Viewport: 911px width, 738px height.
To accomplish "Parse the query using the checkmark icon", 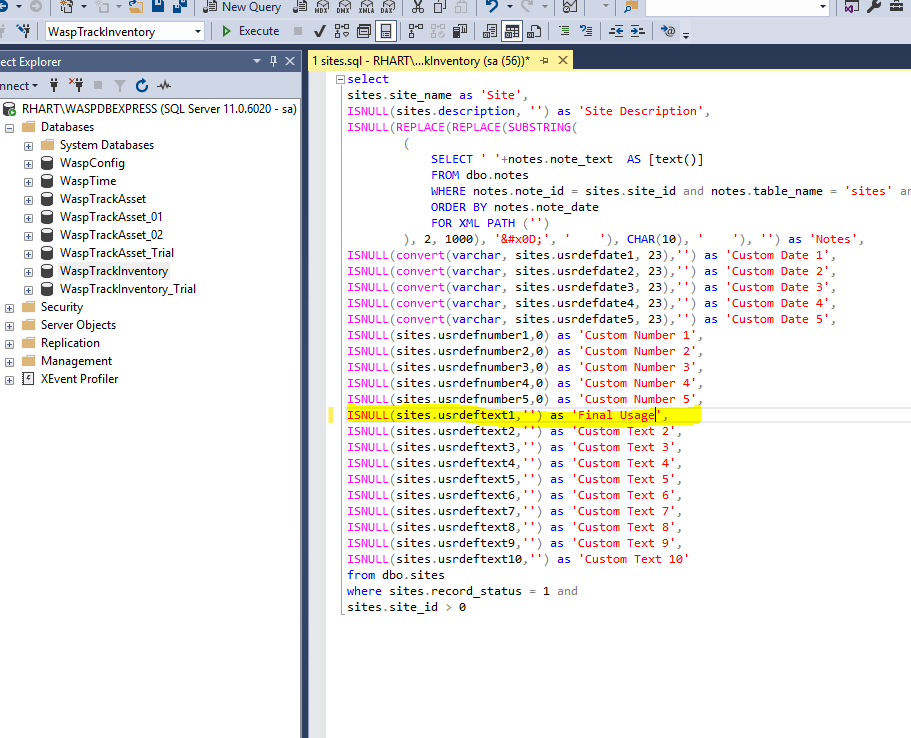I will point(319,31).
